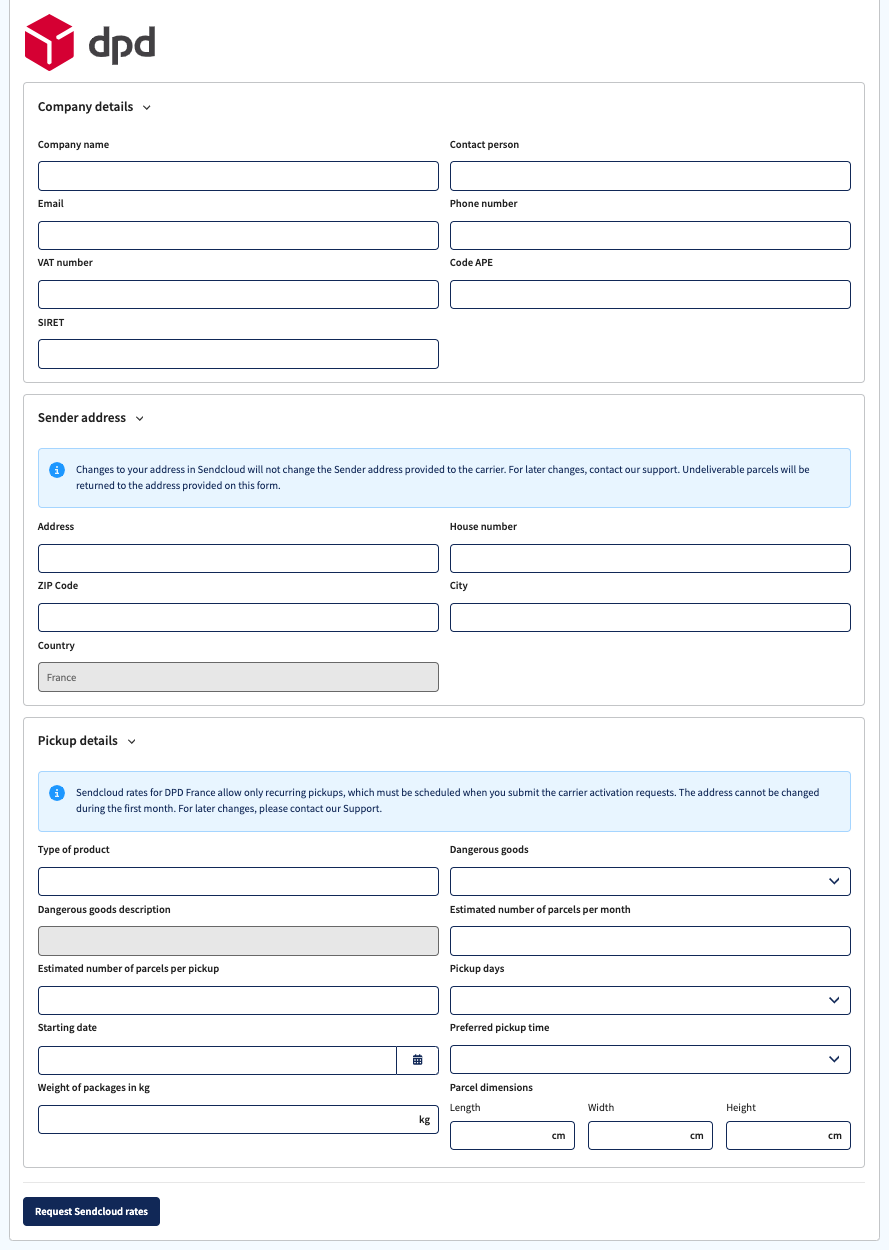Screen dimensions: 889x1250
Task: Open the Dangerous goods dropdown
Action: tap(650, 881)
